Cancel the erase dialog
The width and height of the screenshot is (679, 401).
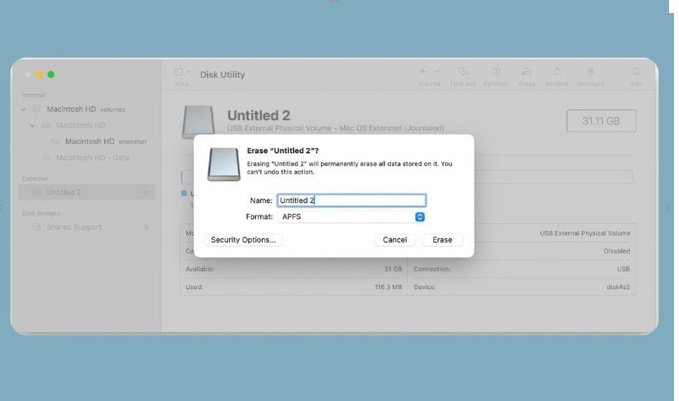[394, 240]
